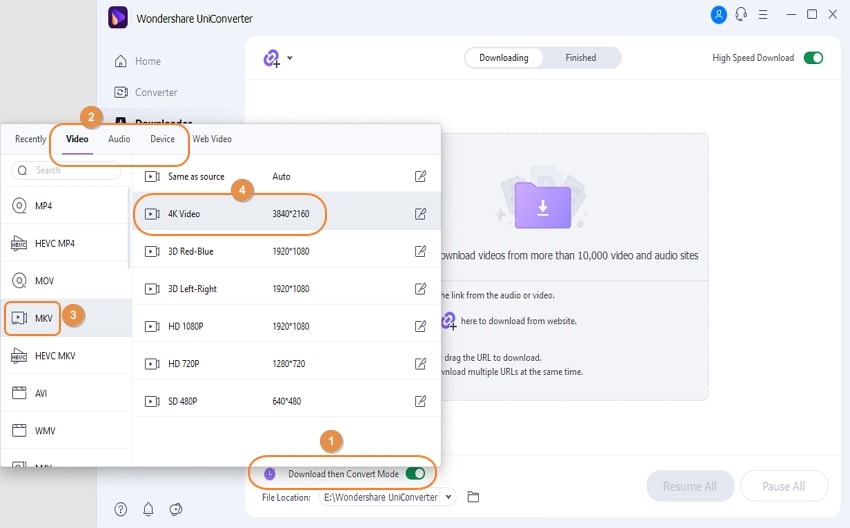Click the format list scrollbar
The width and height of the screenshot is (850, 528).
click(129, 228)
